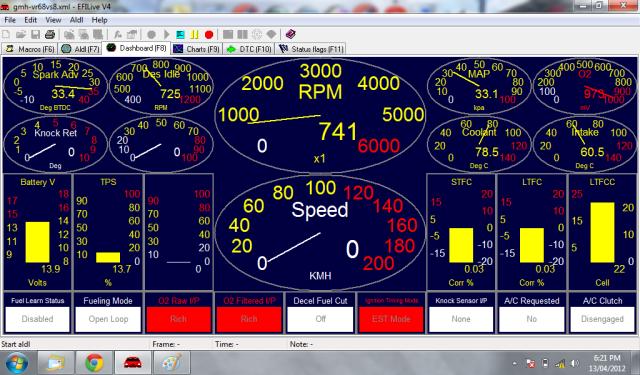Click the Spark Adv gauge
Image resolution: width=640 pixels, height=375 pixels.
coord(56,86)
